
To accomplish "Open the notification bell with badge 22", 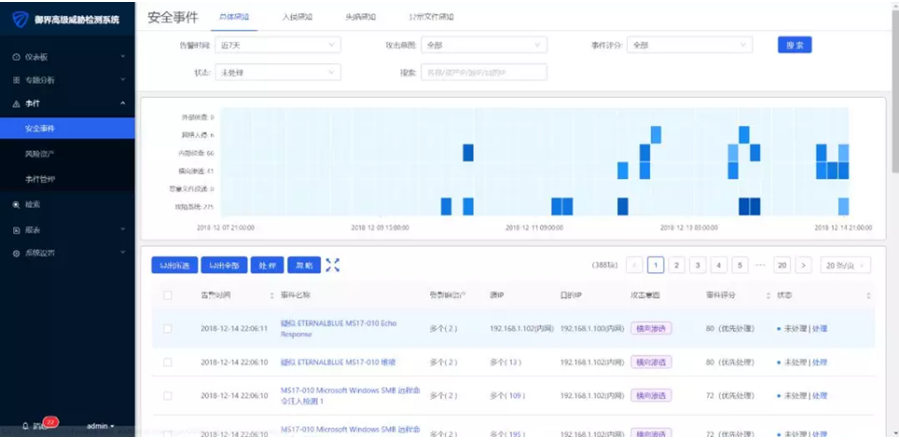I will (25, 426).
